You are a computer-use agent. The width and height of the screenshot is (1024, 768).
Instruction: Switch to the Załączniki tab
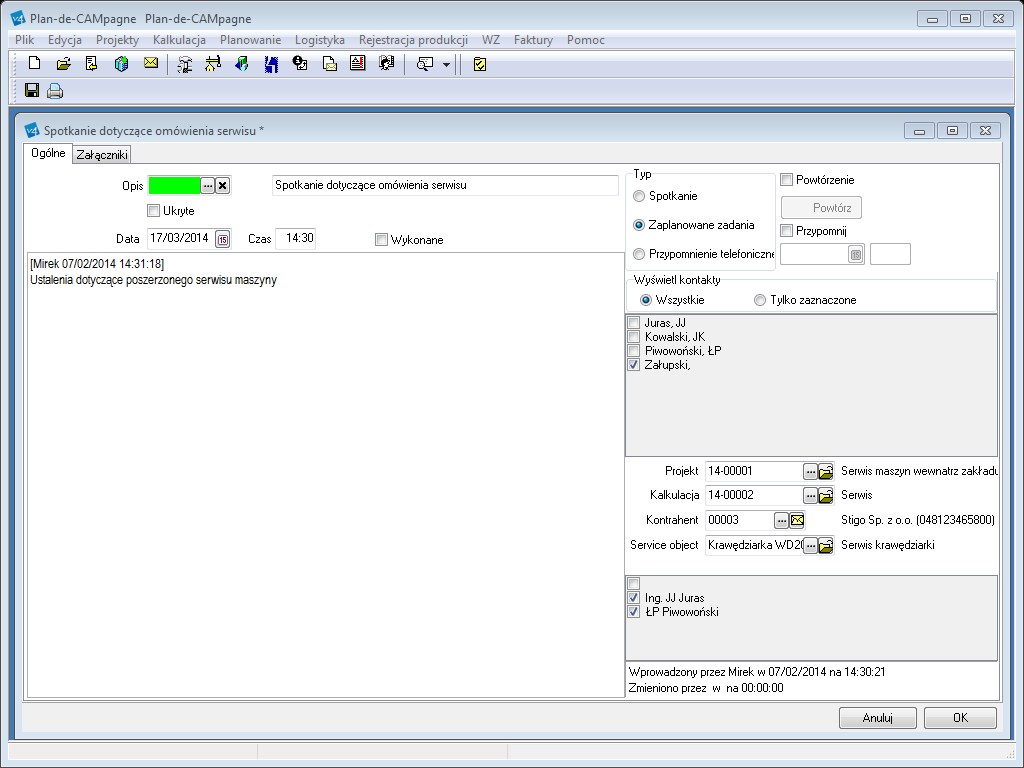coord(102,155)
